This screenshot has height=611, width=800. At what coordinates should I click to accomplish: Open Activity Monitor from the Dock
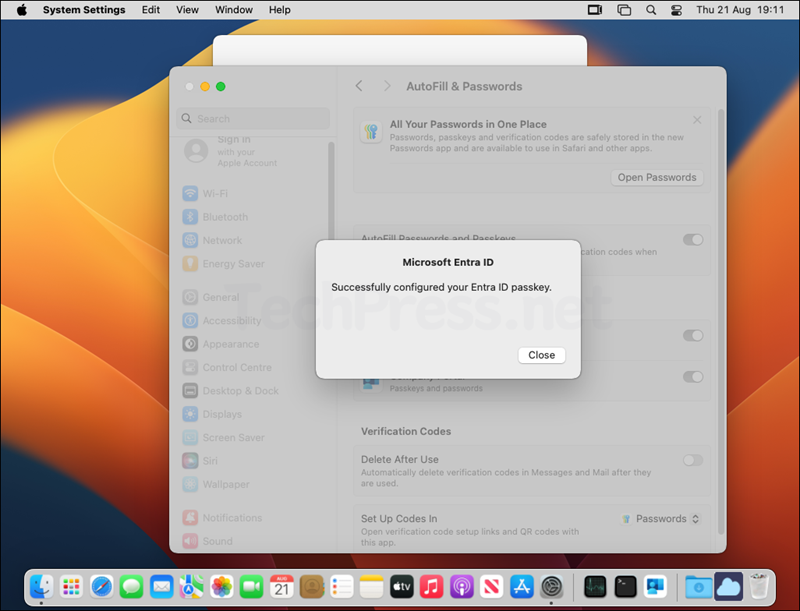pyautogui.click(x=595, y=587)
